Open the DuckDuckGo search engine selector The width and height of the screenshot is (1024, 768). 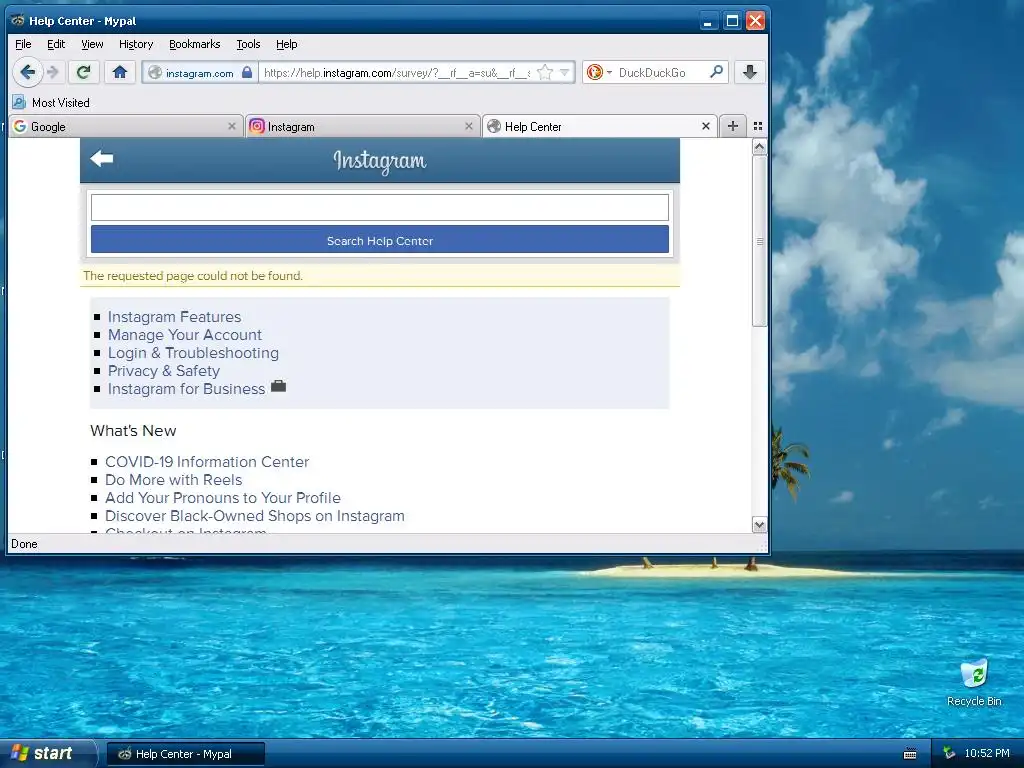(598, 72)
